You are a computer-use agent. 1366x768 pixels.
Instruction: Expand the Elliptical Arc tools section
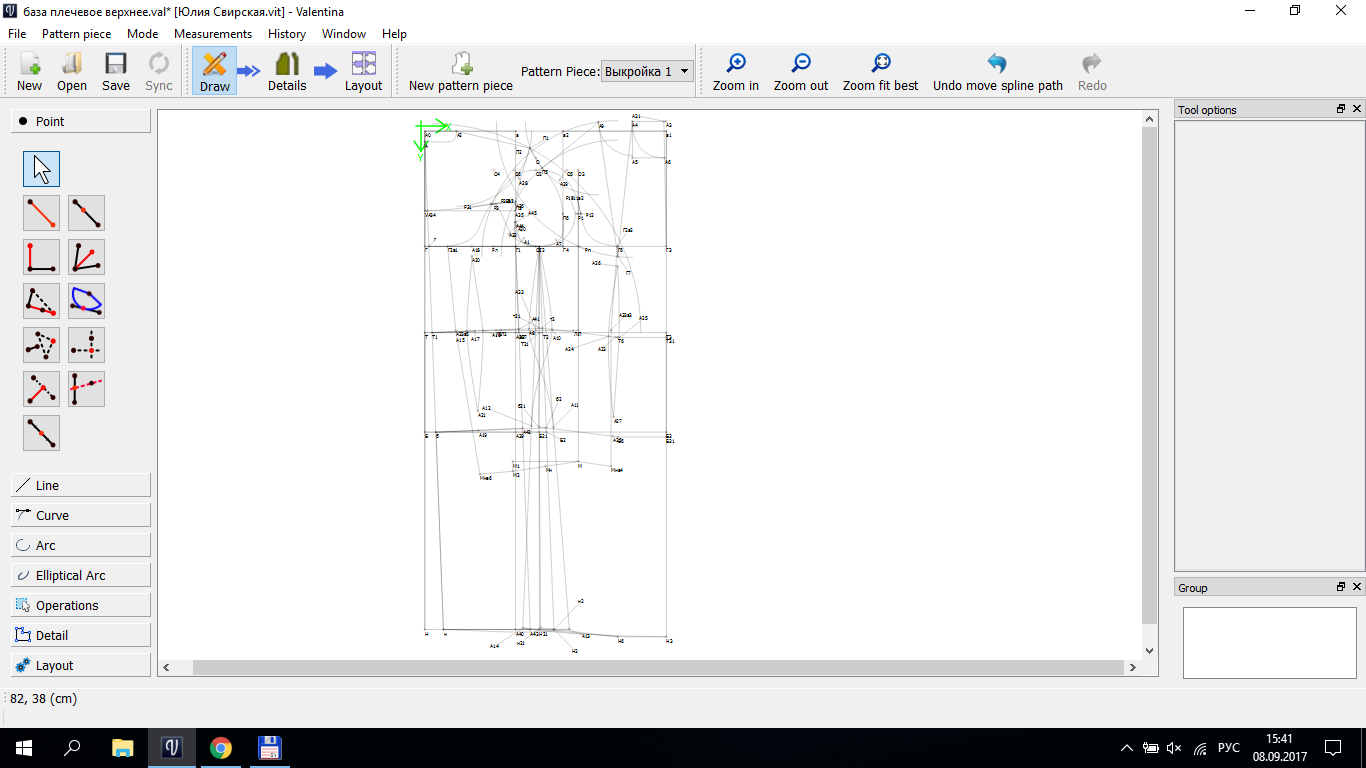pos(81,575)
